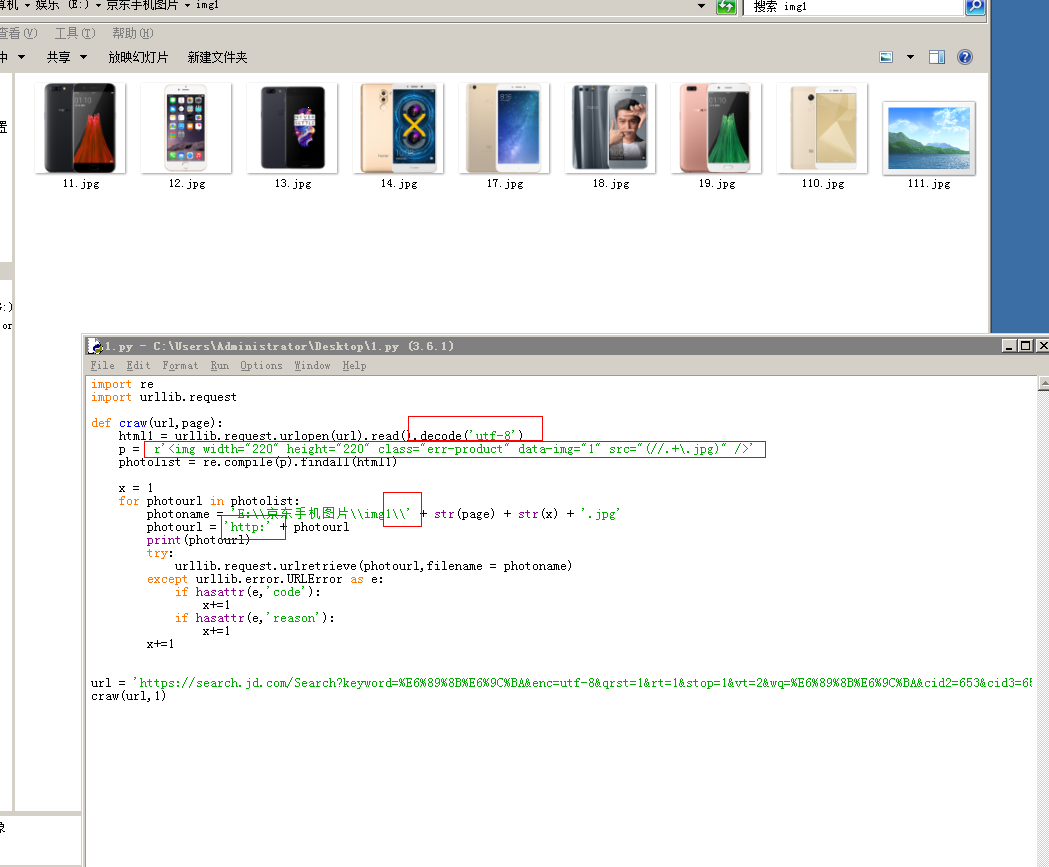Click the 'def craw(url,page):' code line
This screenshot has width=1049, height=867.
(157, 423)
